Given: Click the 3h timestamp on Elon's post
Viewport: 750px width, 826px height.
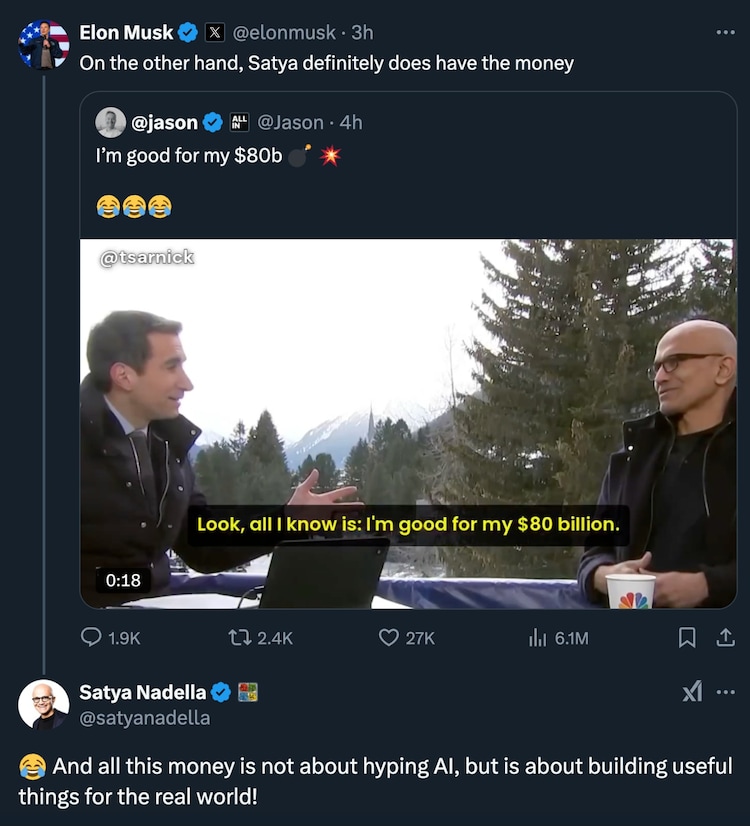Looking at the screenshot, I should click(x=362, y=33).
